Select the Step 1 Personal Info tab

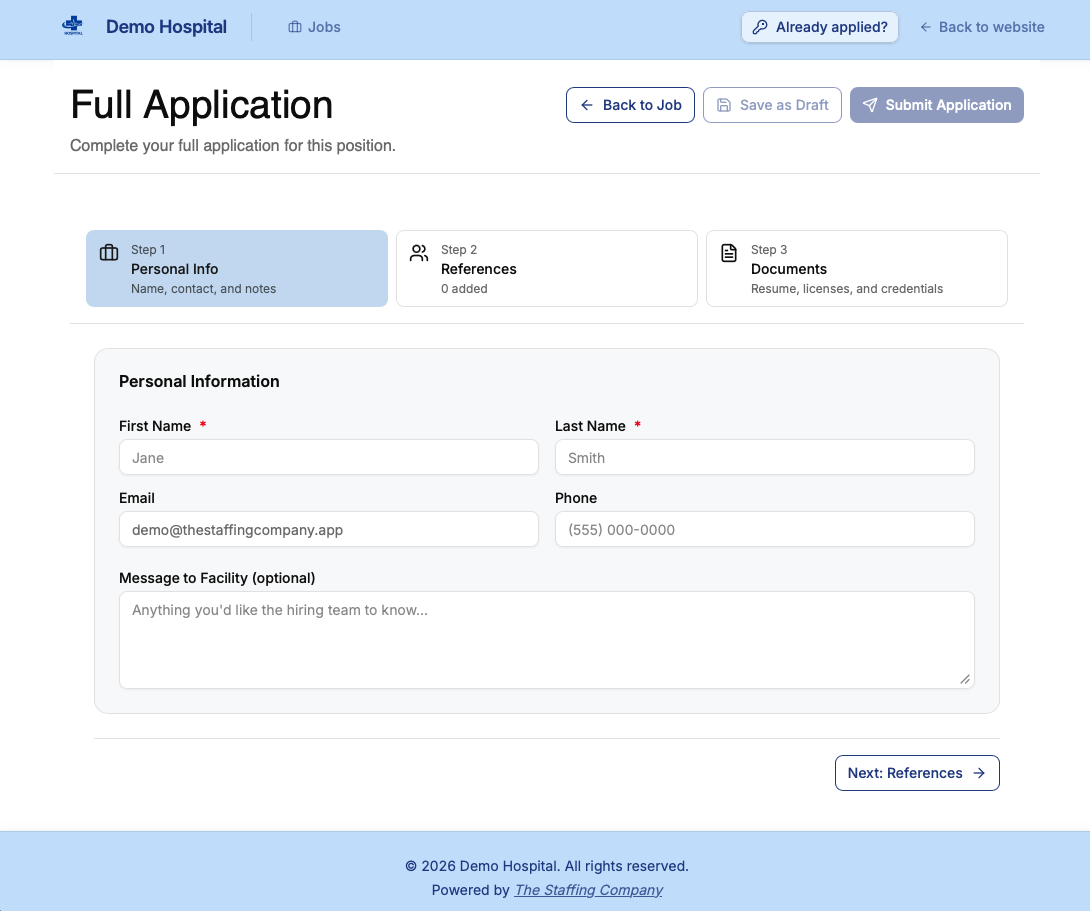coord(237,268)
